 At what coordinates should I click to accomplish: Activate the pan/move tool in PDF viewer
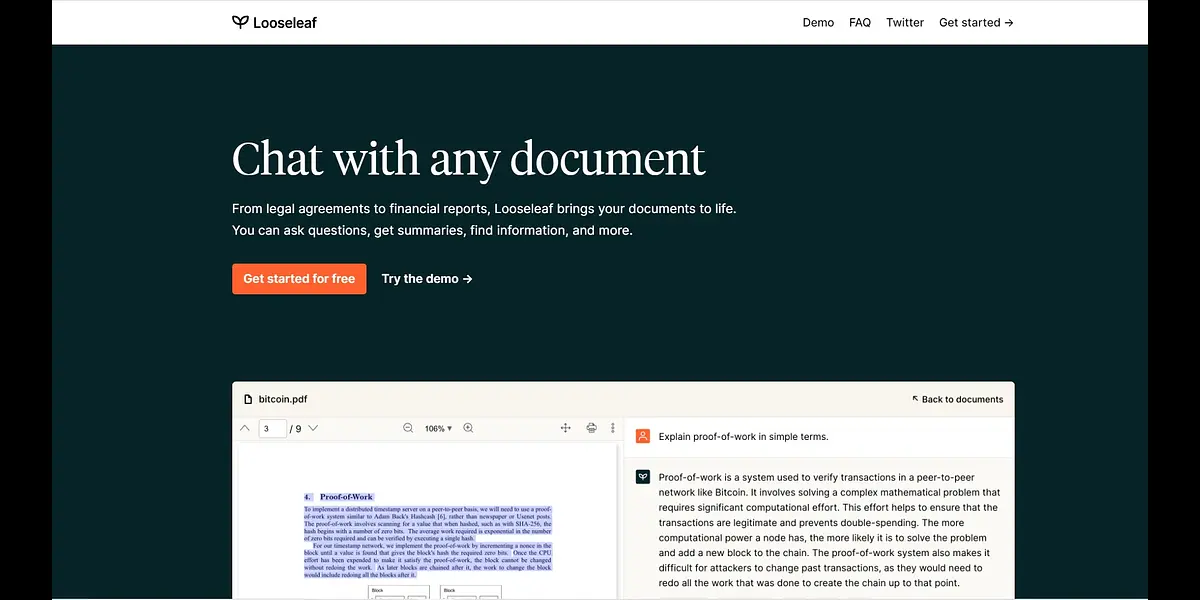565,428
